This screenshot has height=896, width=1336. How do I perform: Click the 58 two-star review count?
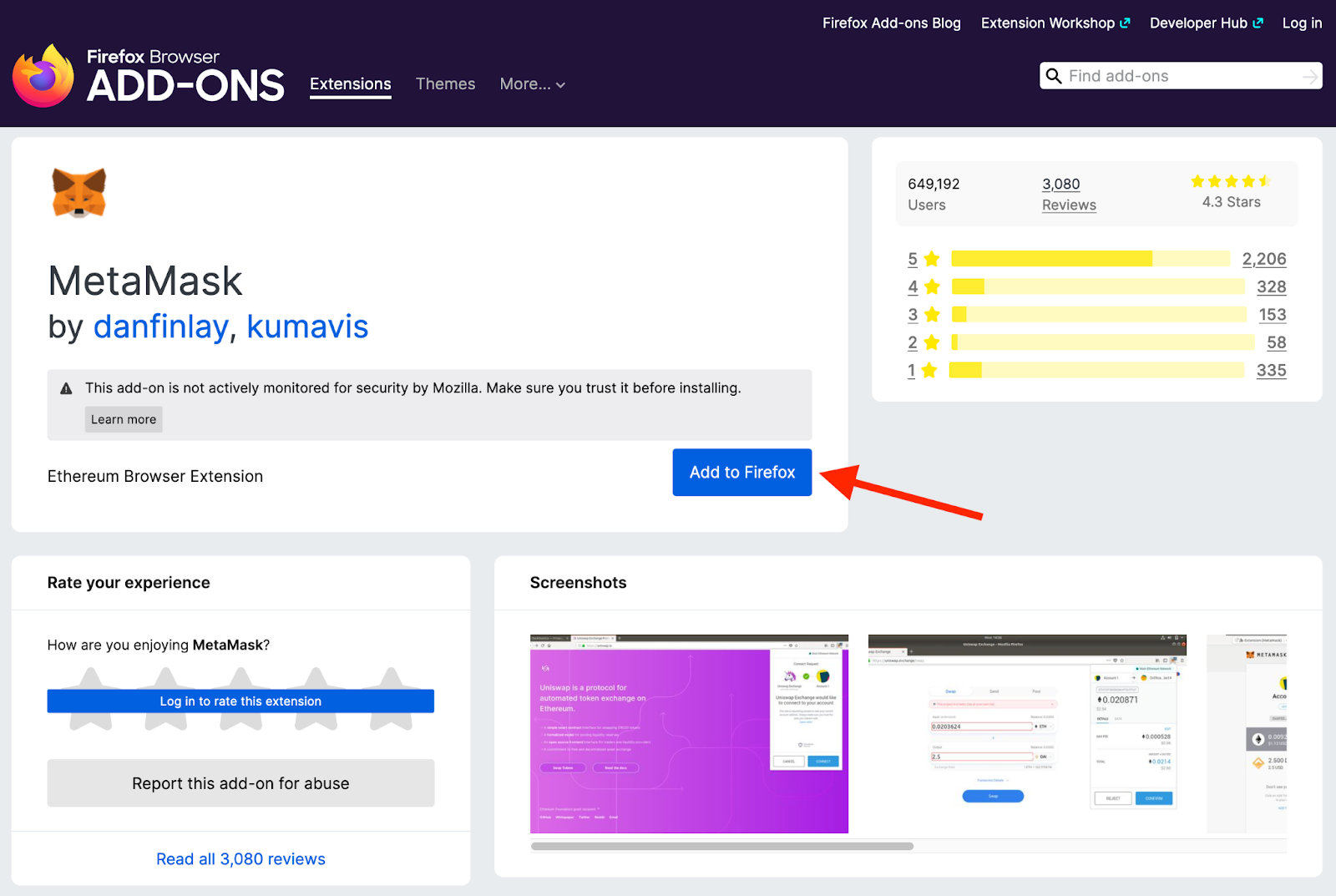coord(1277,342)
